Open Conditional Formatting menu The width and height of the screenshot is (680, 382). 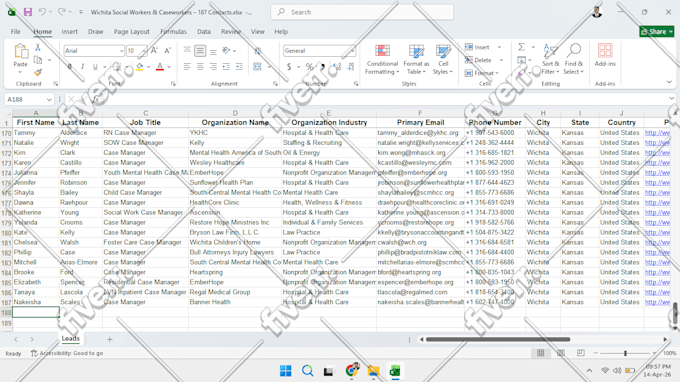[382, 59]
